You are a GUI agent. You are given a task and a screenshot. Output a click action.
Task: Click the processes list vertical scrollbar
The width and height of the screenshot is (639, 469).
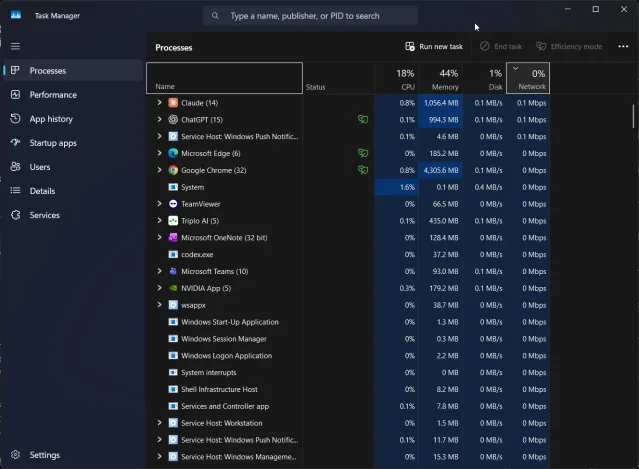(x=633, y=116)
